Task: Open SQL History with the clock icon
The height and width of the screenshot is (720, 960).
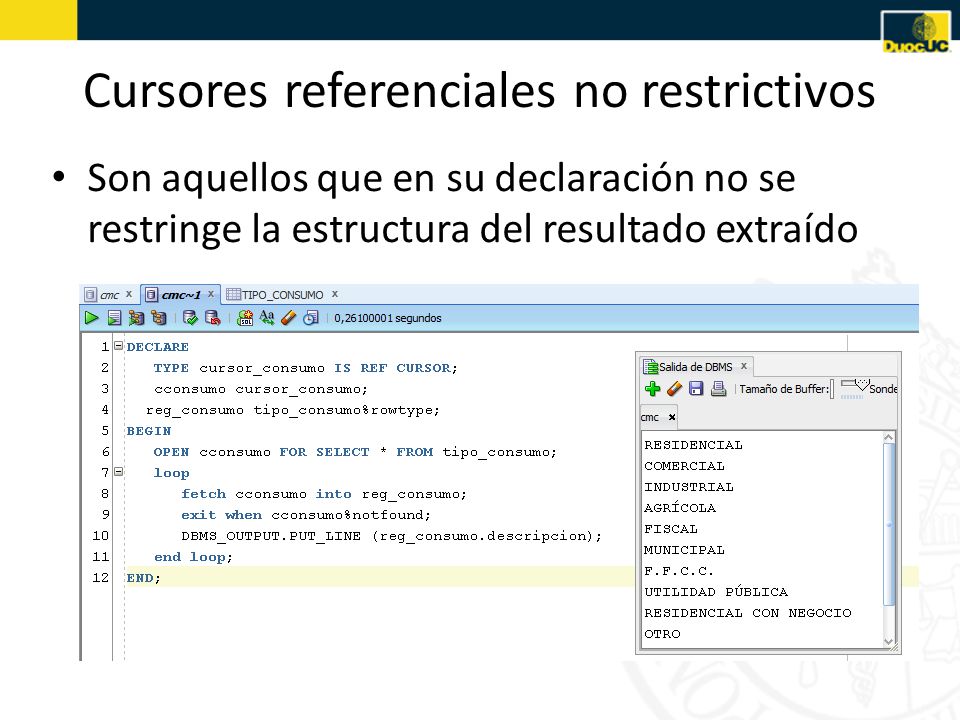Action: 311,318
